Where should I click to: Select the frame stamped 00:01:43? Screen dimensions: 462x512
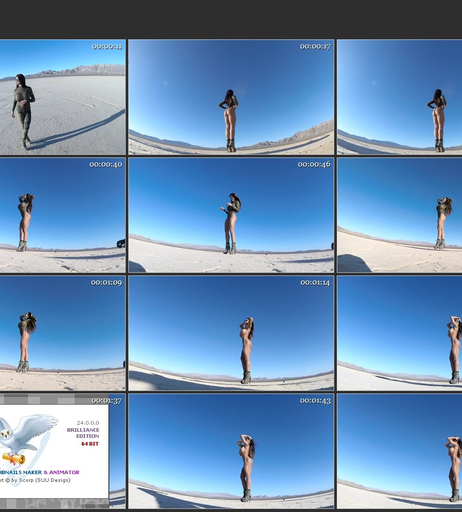point(231,451)
